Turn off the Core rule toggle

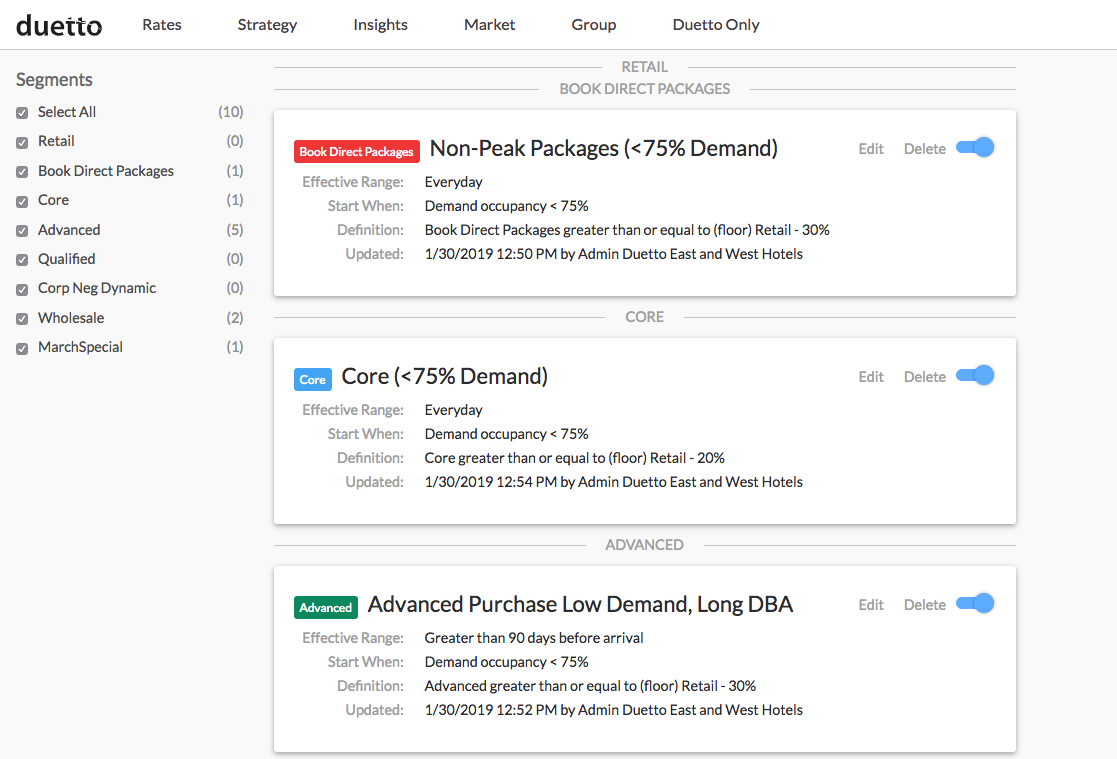click(x=975, y=376)
